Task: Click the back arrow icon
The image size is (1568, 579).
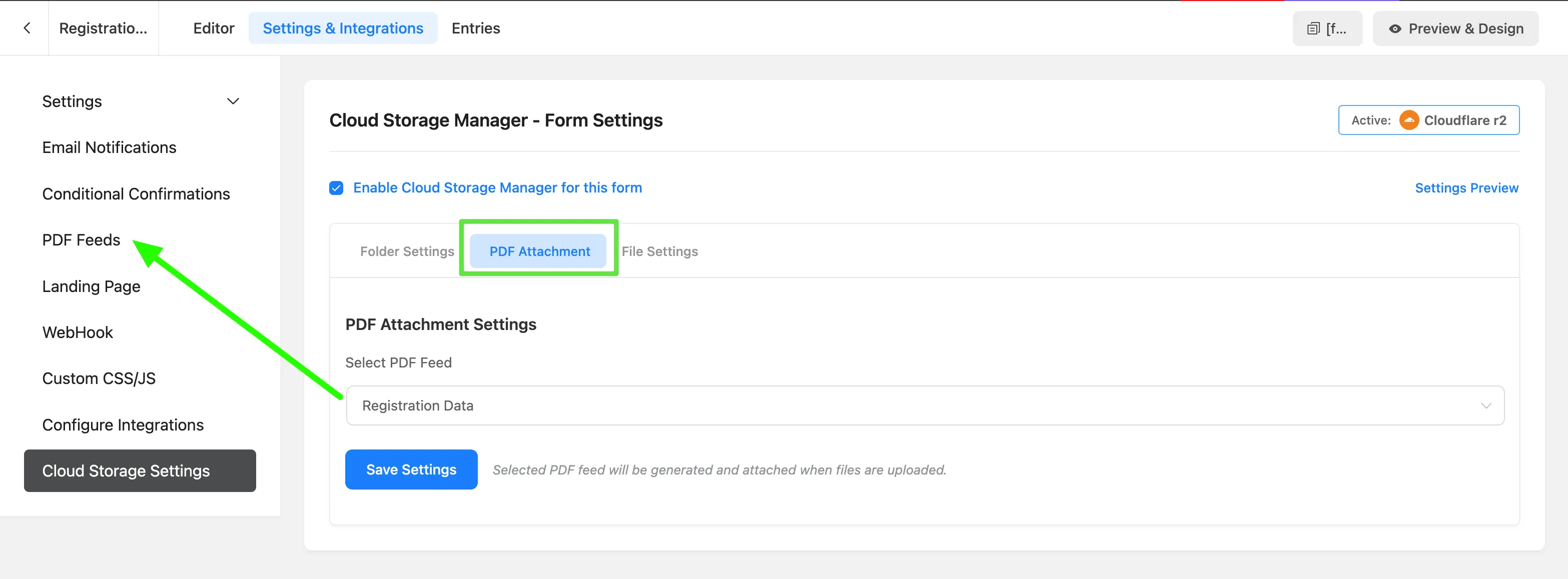Action: (x=26, y=28)
